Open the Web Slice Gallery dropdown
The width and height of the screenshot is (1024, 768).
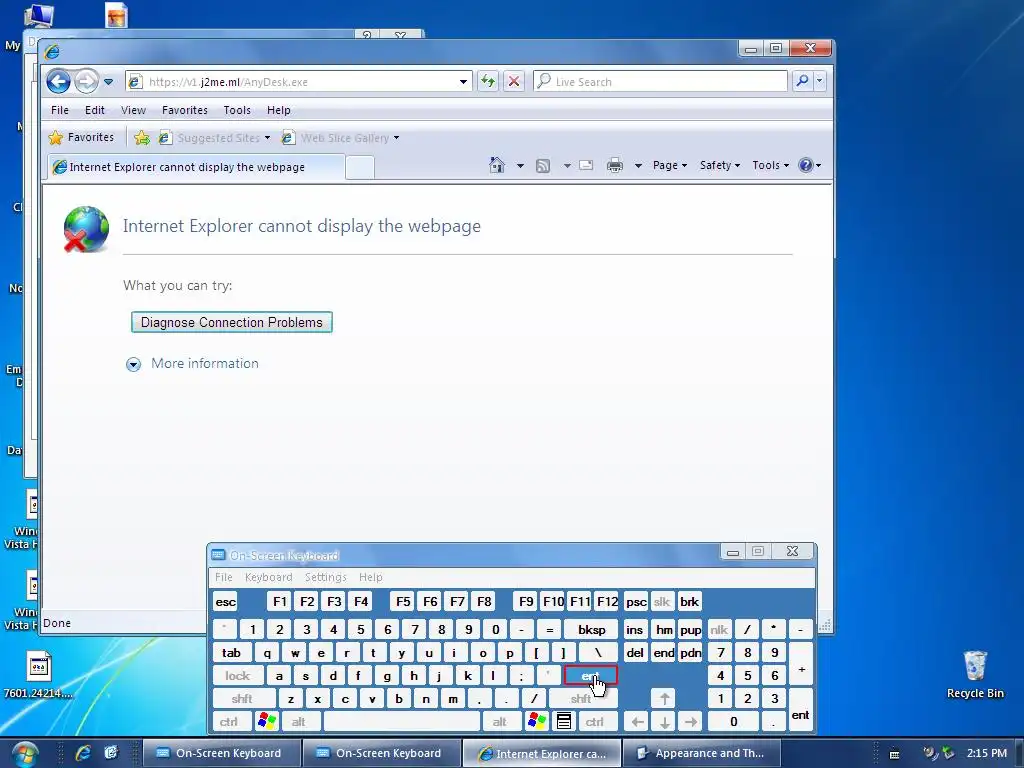(x=340, y=138)
